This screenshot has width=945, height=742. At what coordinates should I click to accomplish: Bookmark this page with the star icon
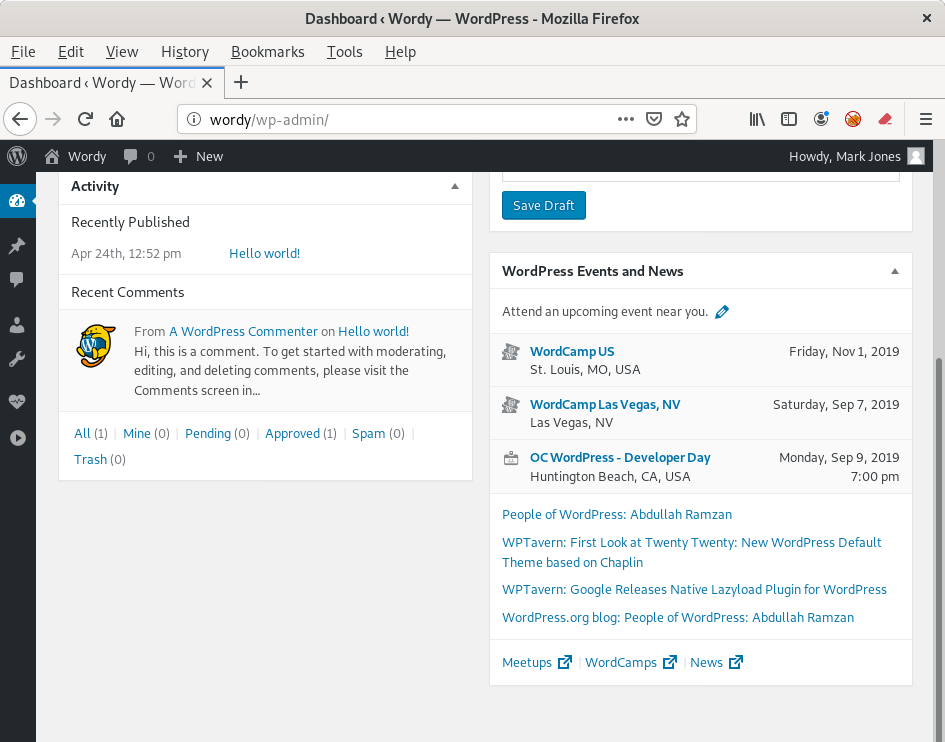click(682, 119)
